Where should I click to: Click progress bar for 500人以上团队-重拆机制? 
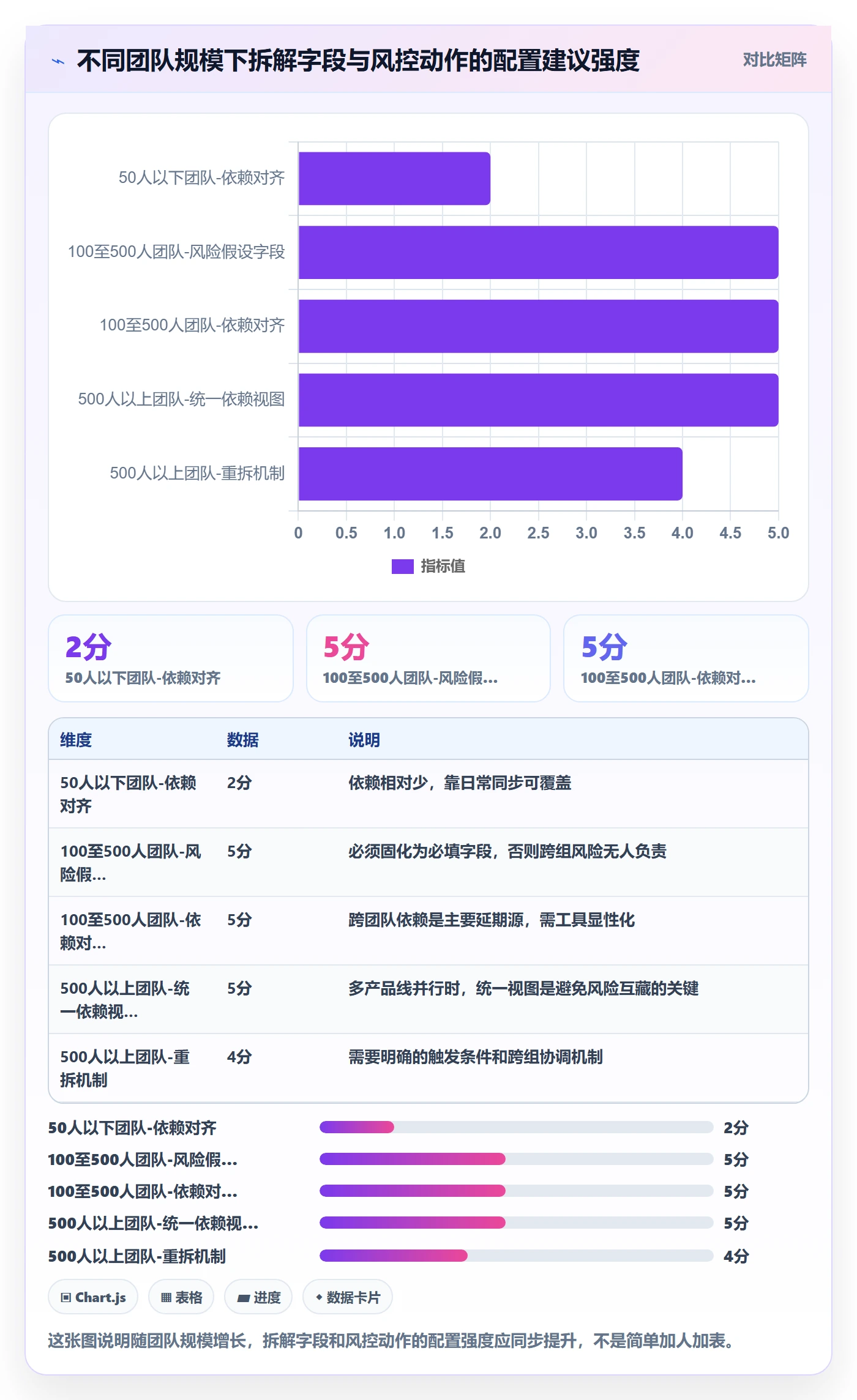click(x=516, y=1256)
